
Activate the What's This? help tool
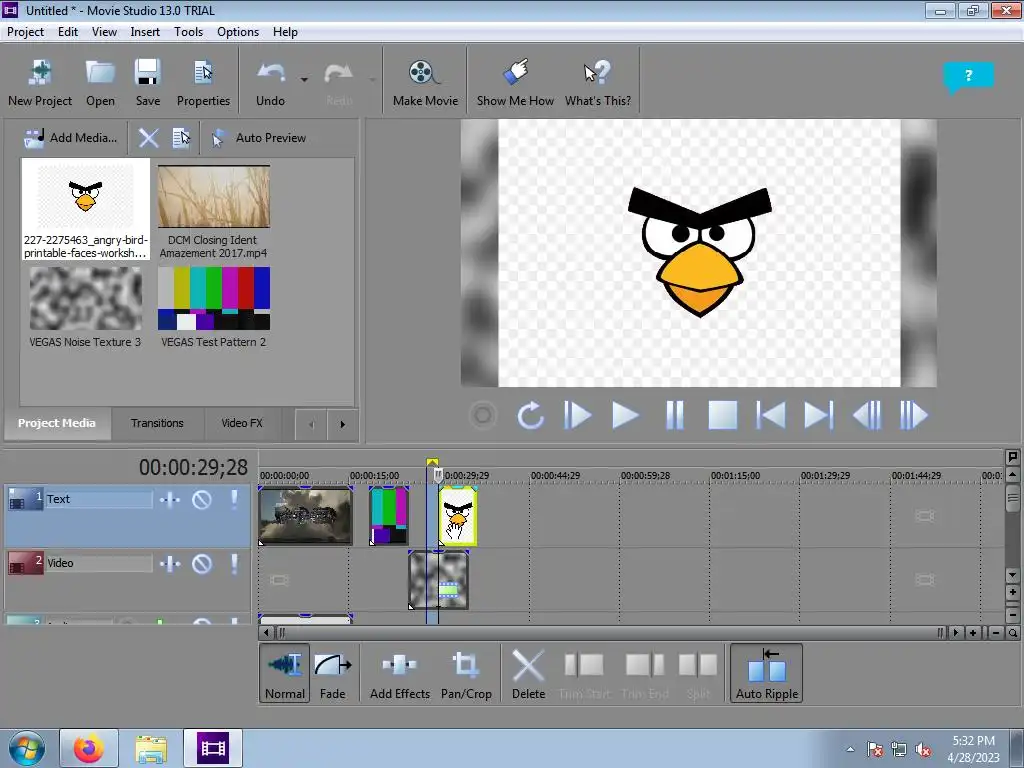pyautogui.click(x=598, y=82)
